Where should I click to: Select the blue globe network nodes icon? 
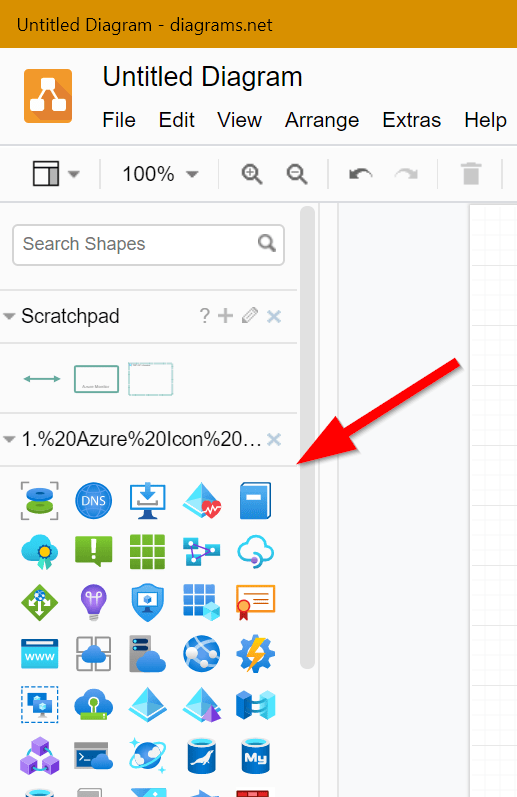[x=202, y=654]
